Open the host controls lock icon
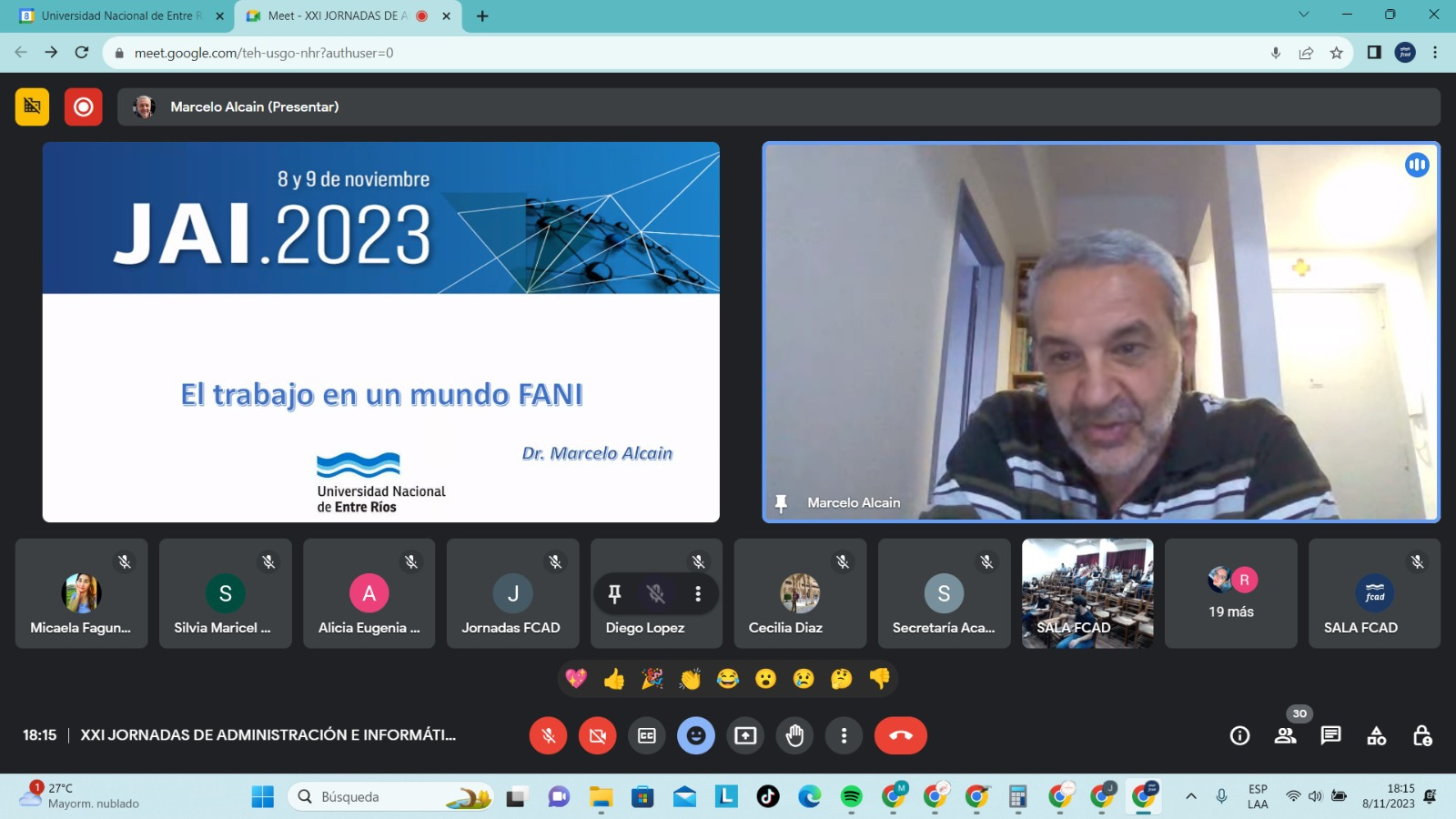Screen dimensions: 1456x819 [1422, 735]
